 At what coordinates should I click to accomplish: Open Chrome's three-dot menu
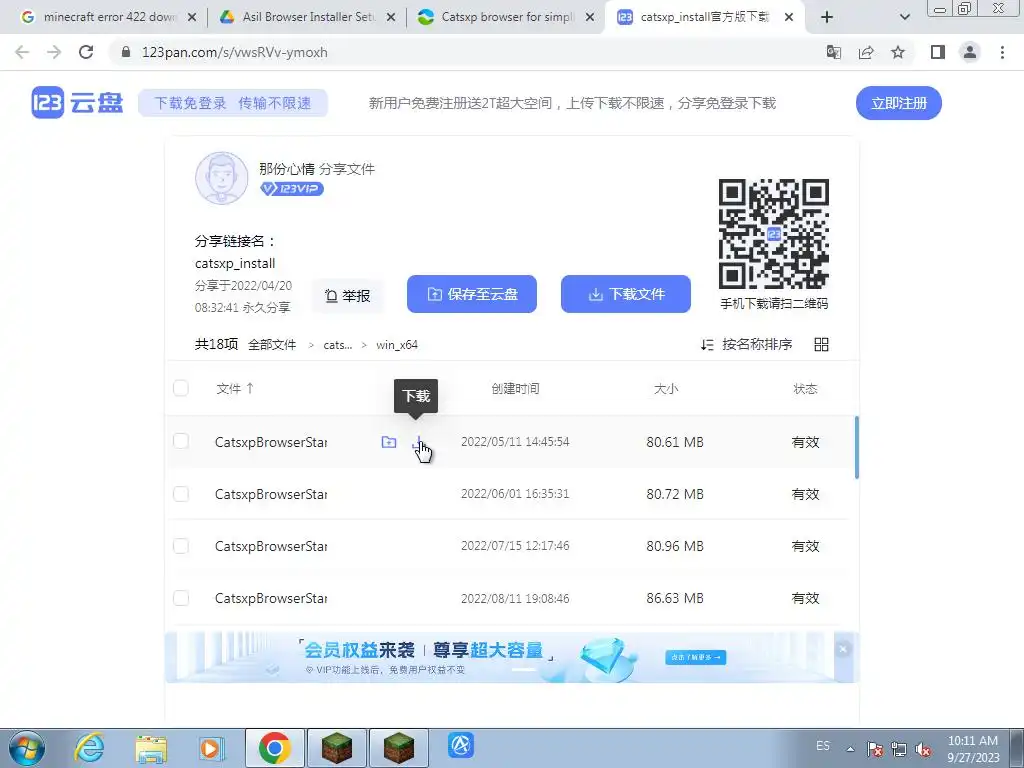(1002, 52)
